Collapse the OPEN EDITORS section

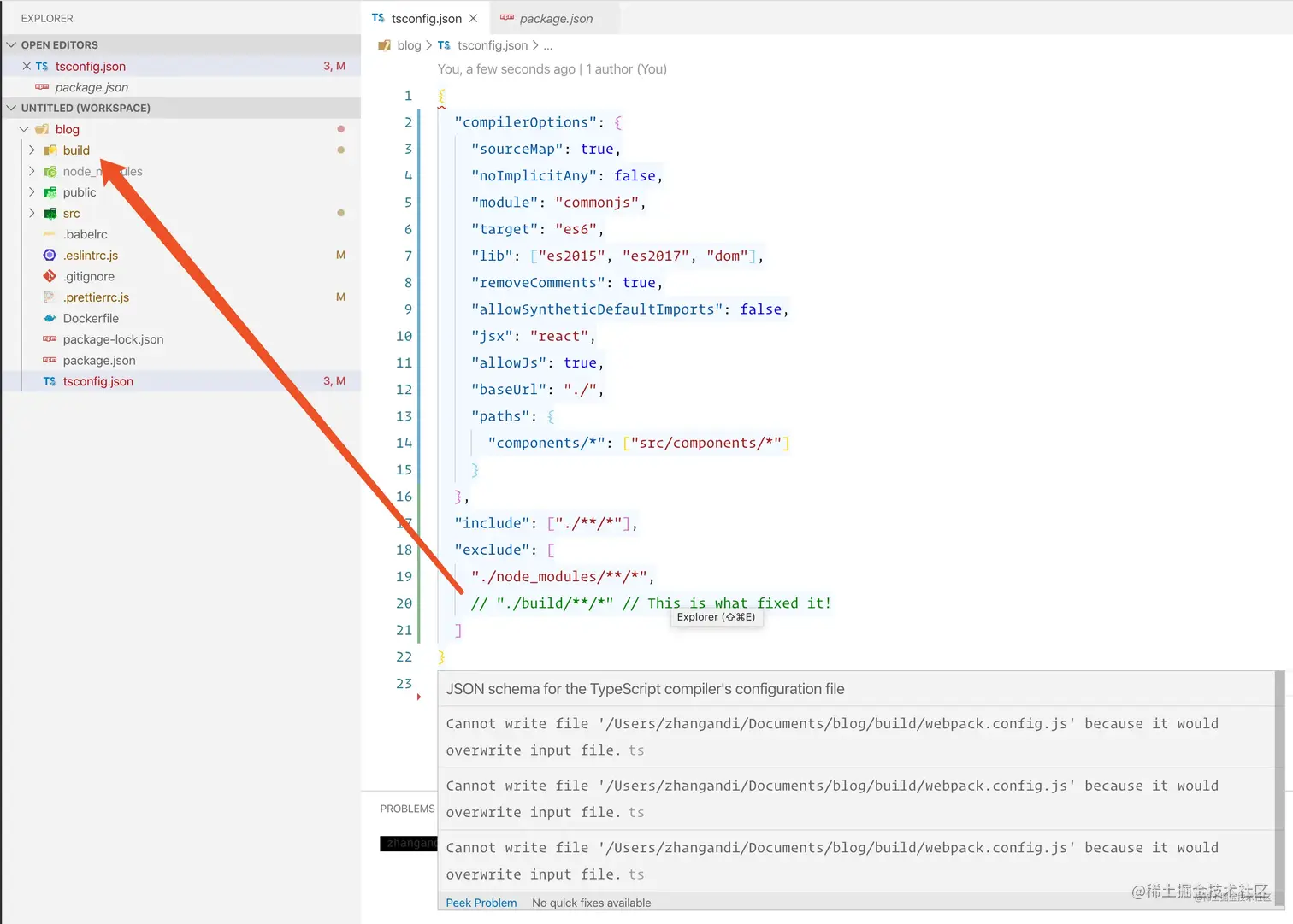click(x=11, y=44)
